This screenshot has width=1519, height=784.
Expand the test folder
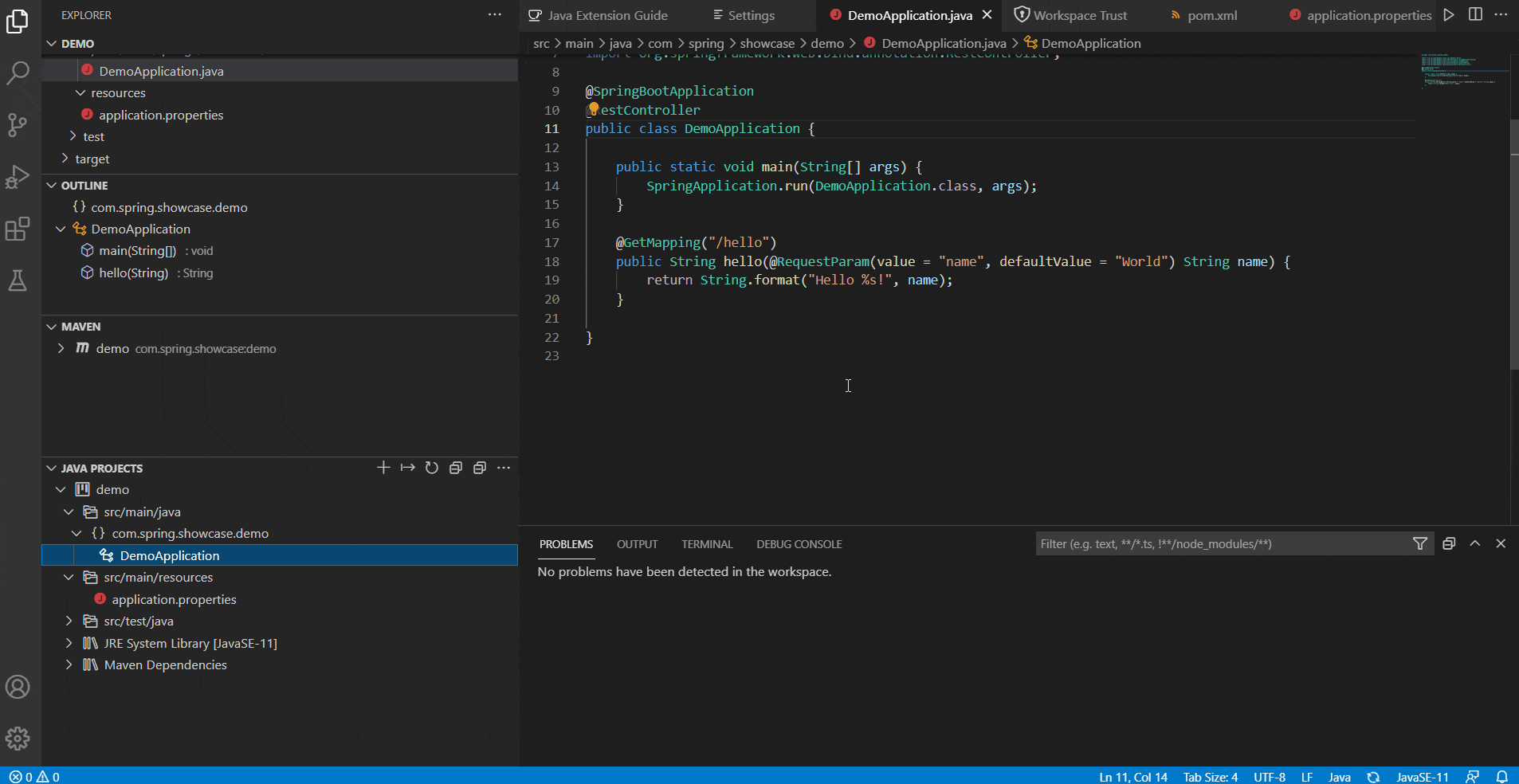click(73, 136)
